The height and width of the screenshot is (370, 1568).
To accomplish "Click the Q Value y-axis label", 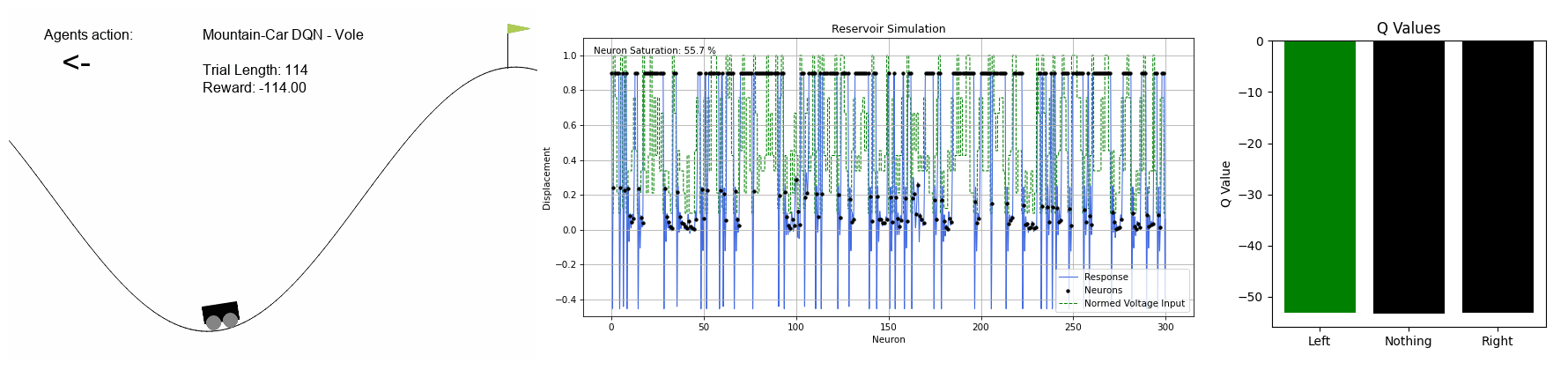I will 1225,184.
